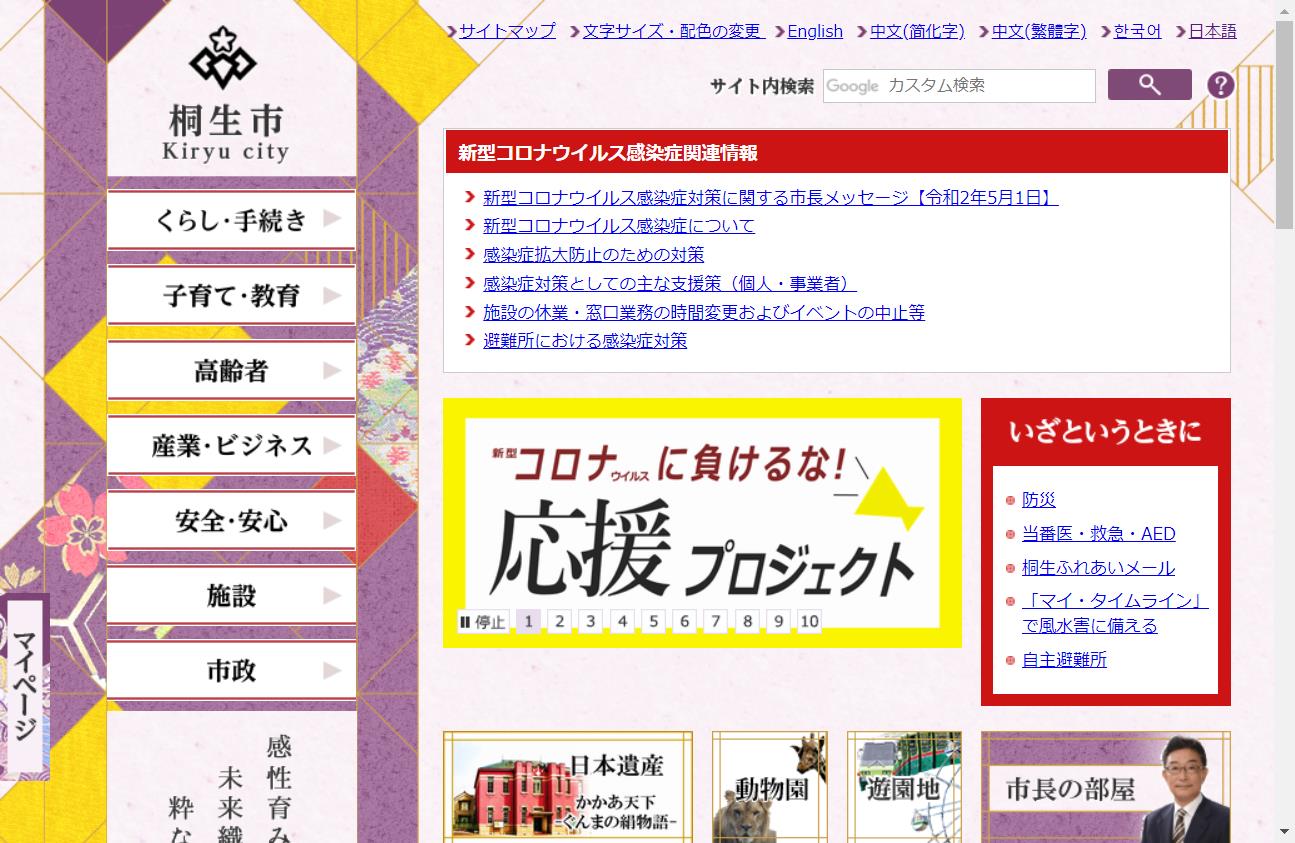The width and height of the screenshot is (1295, 843).
Task: Click the search magnifier icon
Action: click(x=1148, y=85)
